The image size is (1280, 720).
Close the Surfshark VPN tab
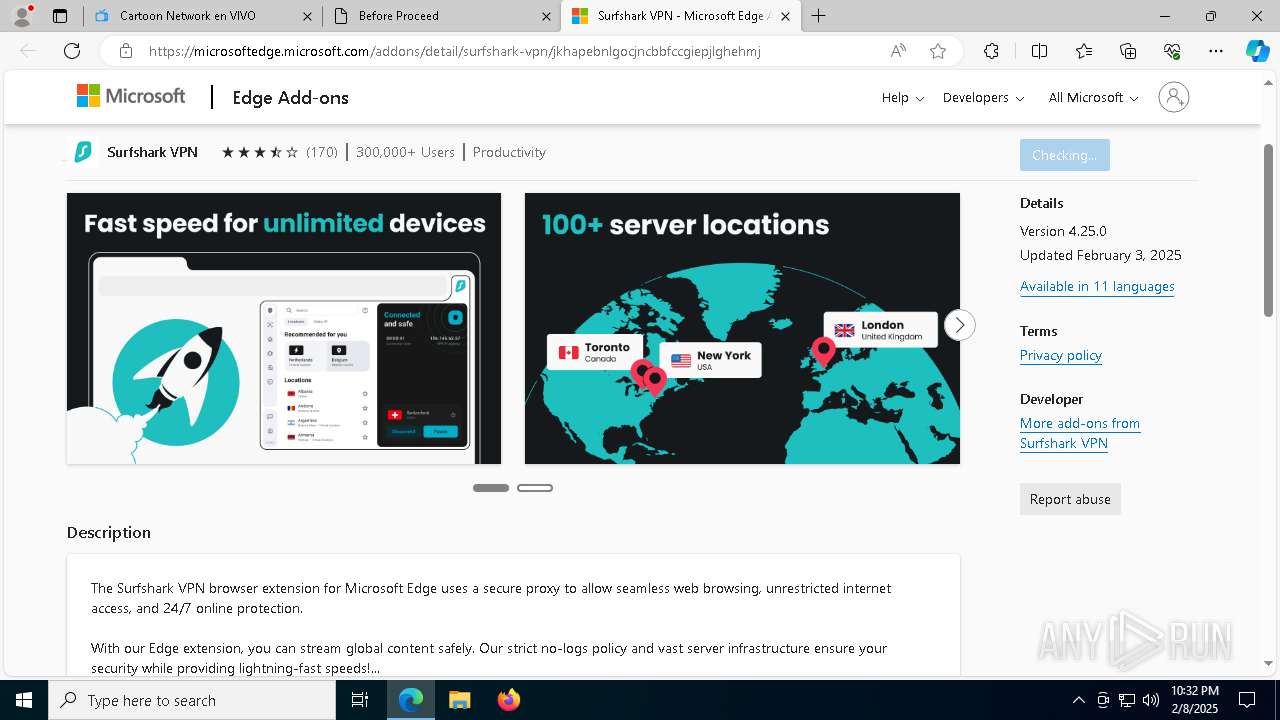785,16
